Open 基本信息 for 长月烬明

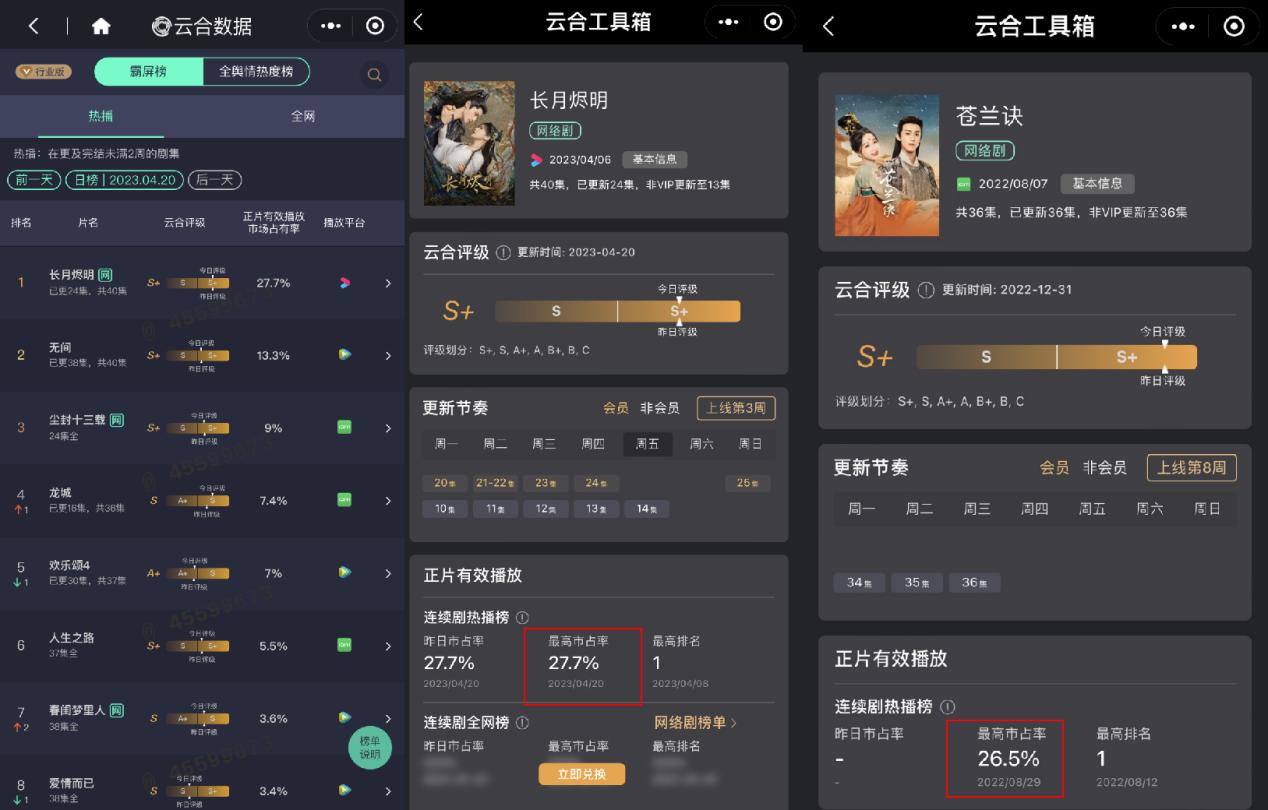pos(655,159)
